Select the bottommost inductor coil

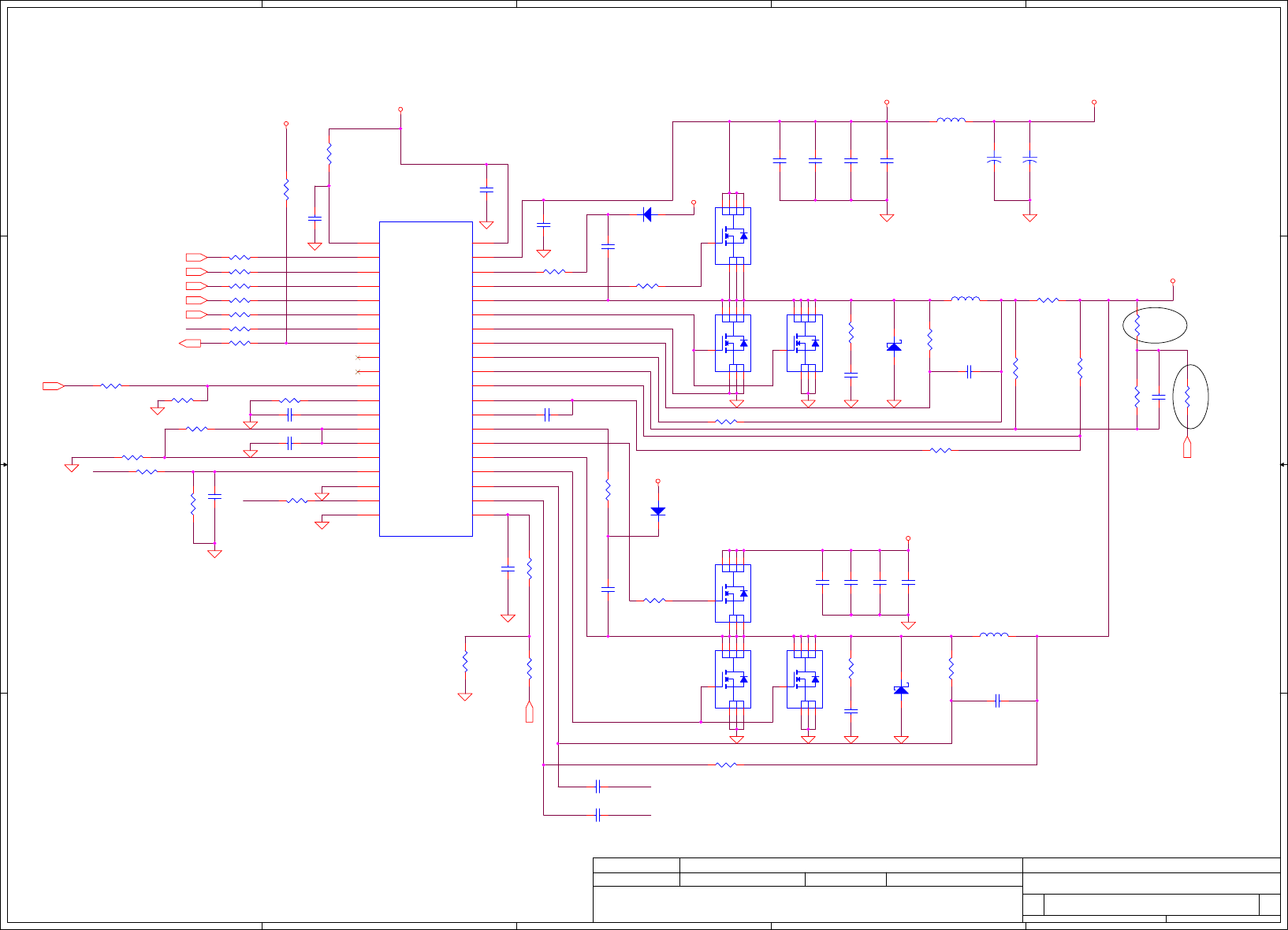pos(994,634)
